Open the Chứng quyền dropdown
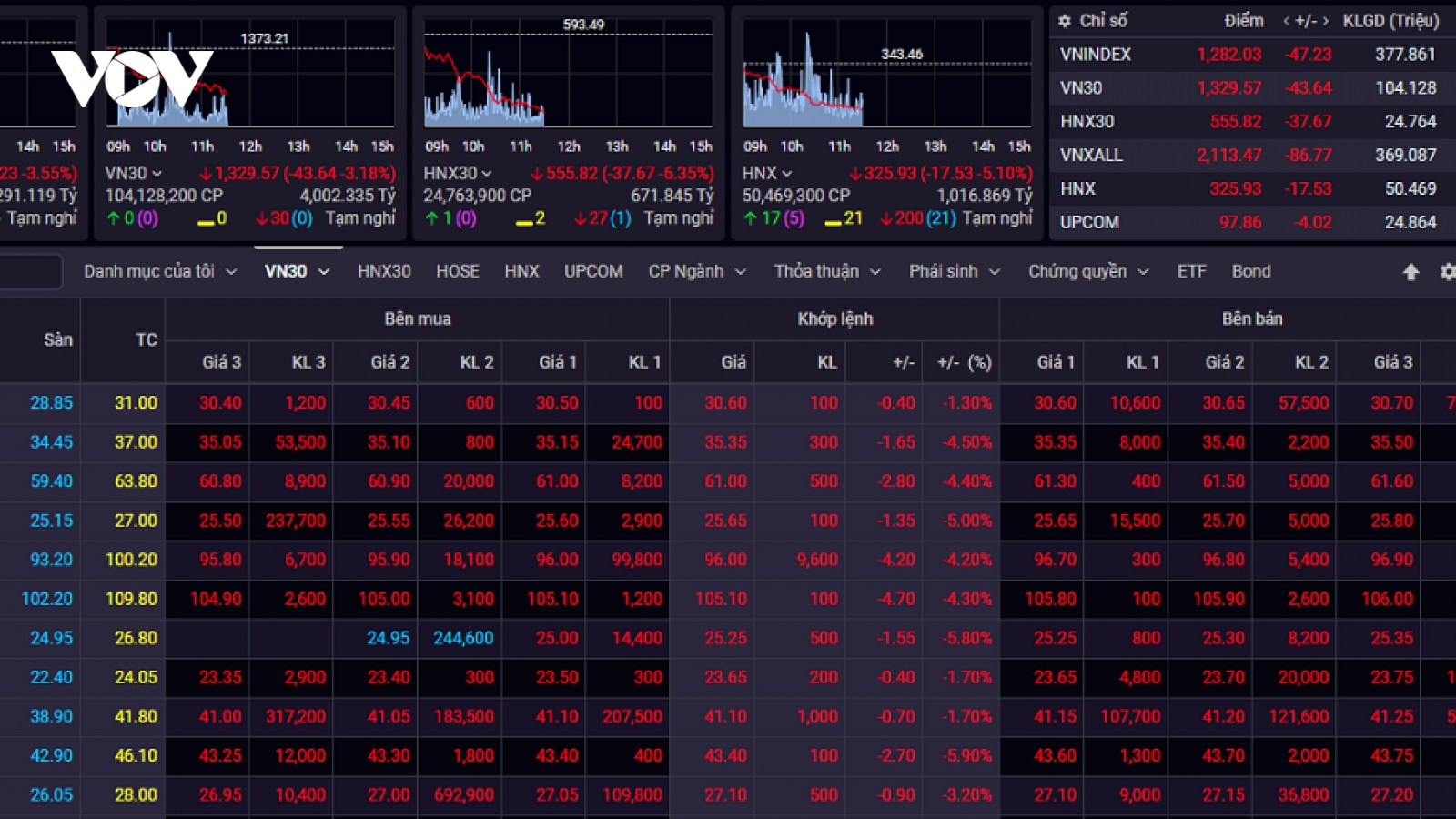This screenshot has height=819, width=1456. (x=1088, y=271)
